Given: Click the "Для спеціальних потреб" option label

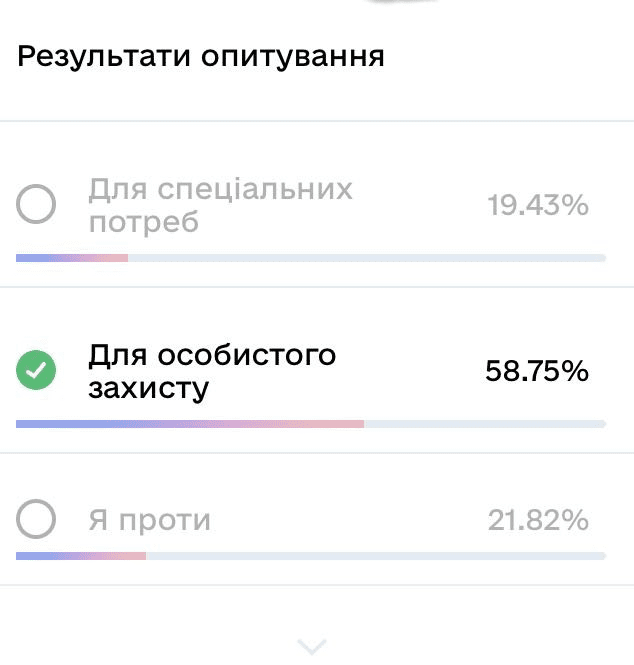Looking at the screenshot, I should coord(221,205).
